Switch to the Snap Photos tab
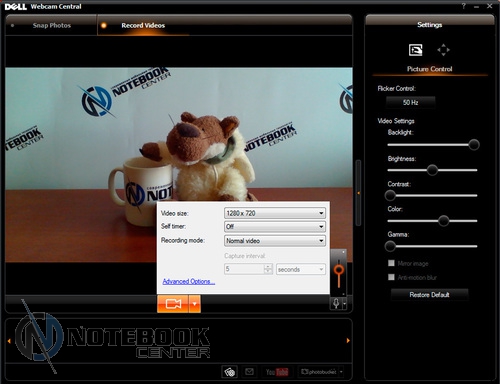The height and width of the screenshot is (384, 500). point(51,25)
